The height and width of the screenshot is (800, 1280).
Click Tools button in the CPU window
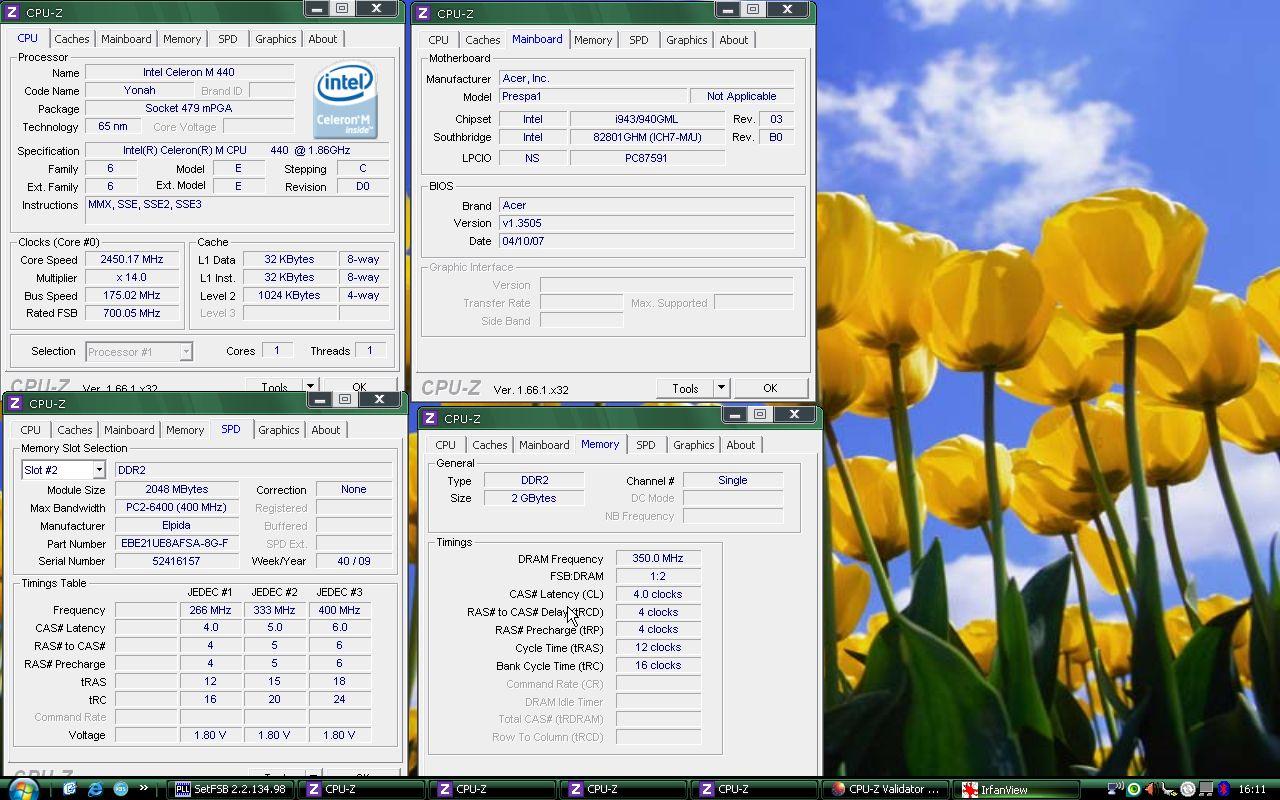pos(274,387)
